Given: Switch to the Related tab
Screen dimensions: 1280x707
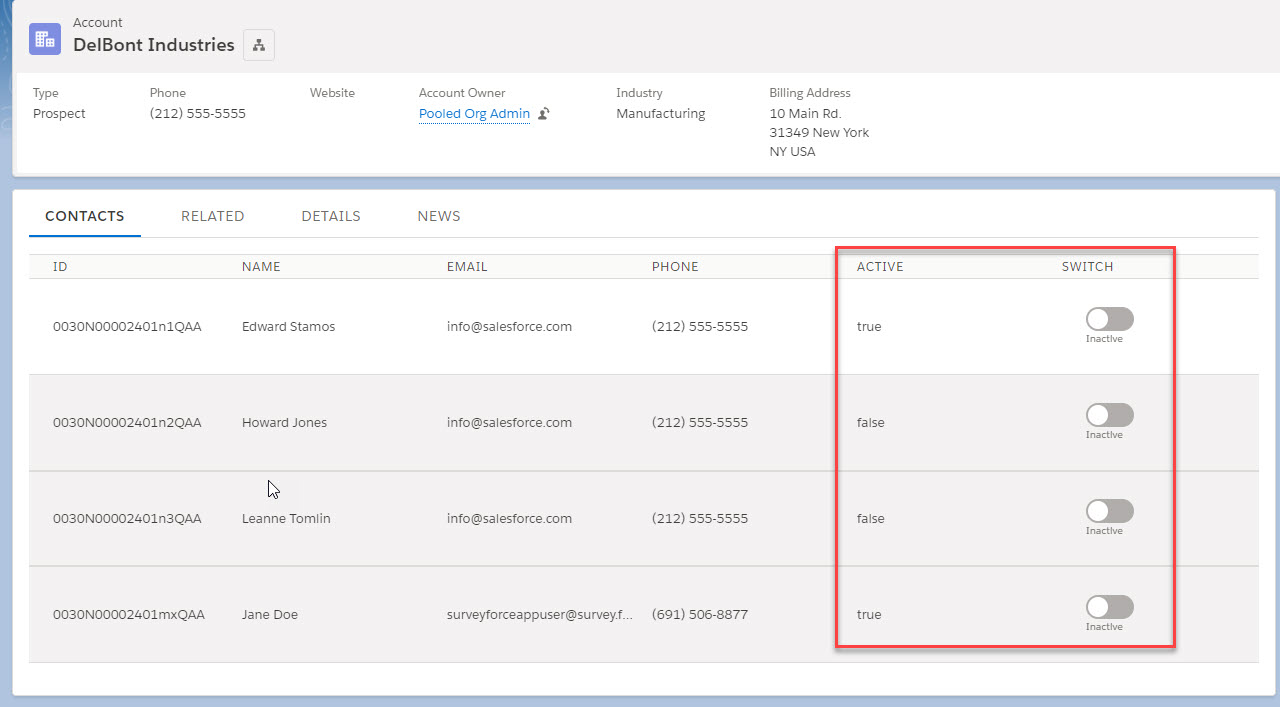Looking at the screenshot, I should point(212,216).
